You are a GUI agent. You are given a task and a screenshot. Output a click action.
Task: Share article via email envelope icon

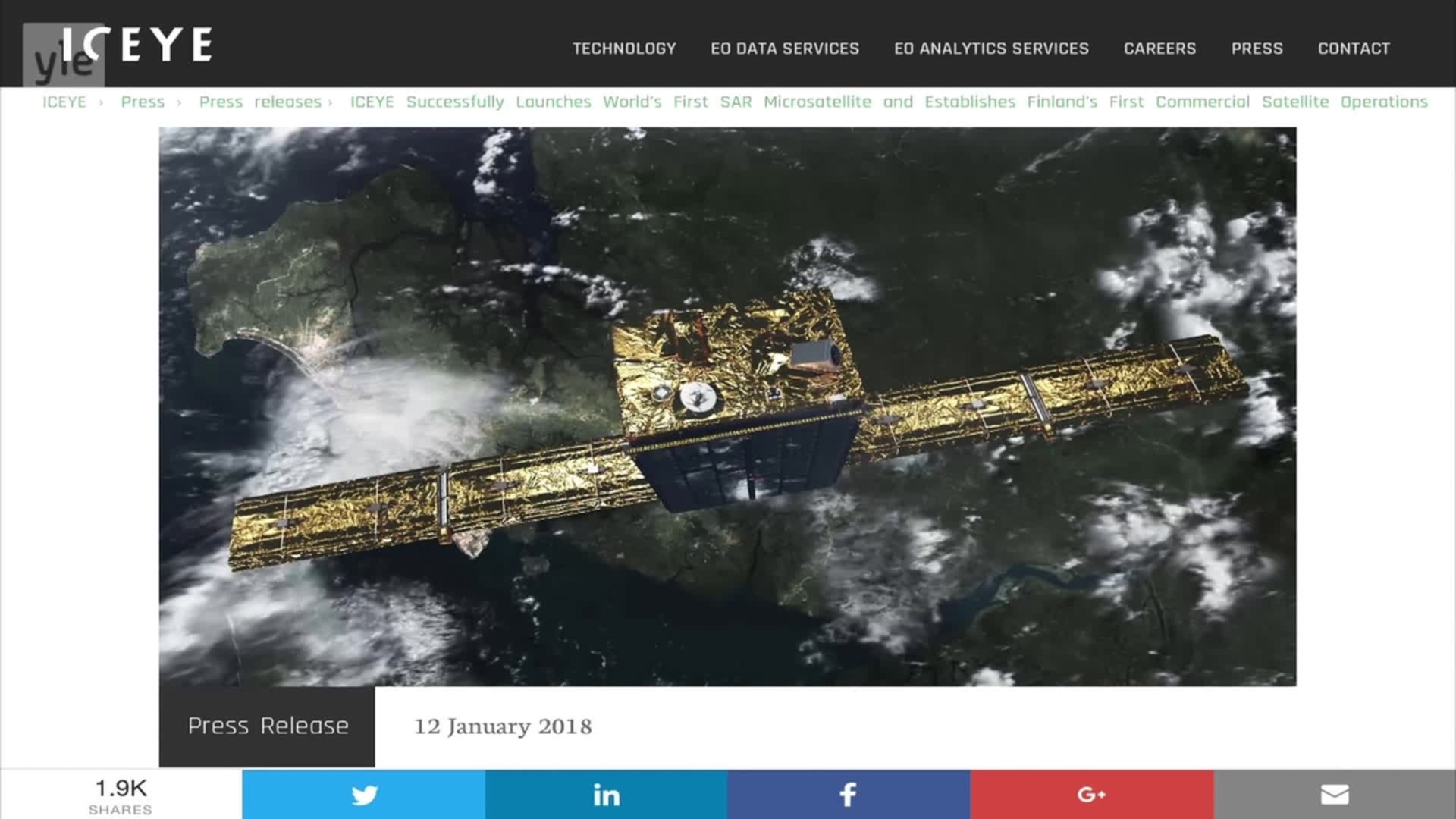pos(1335,794)
